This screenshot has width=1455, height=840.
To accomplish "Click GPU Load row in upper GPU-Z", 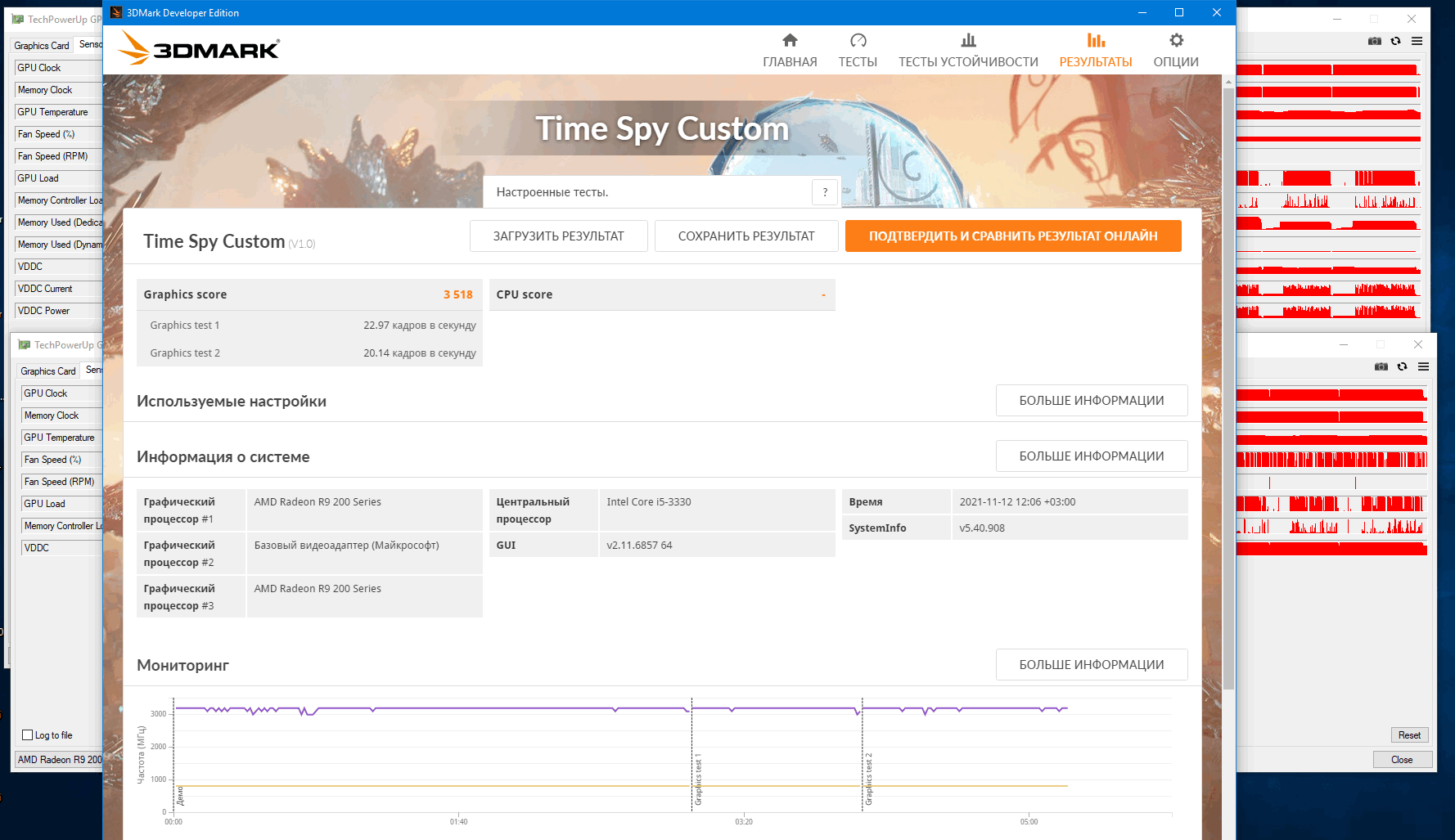I will pyautogui.click(x=59, y=178).
